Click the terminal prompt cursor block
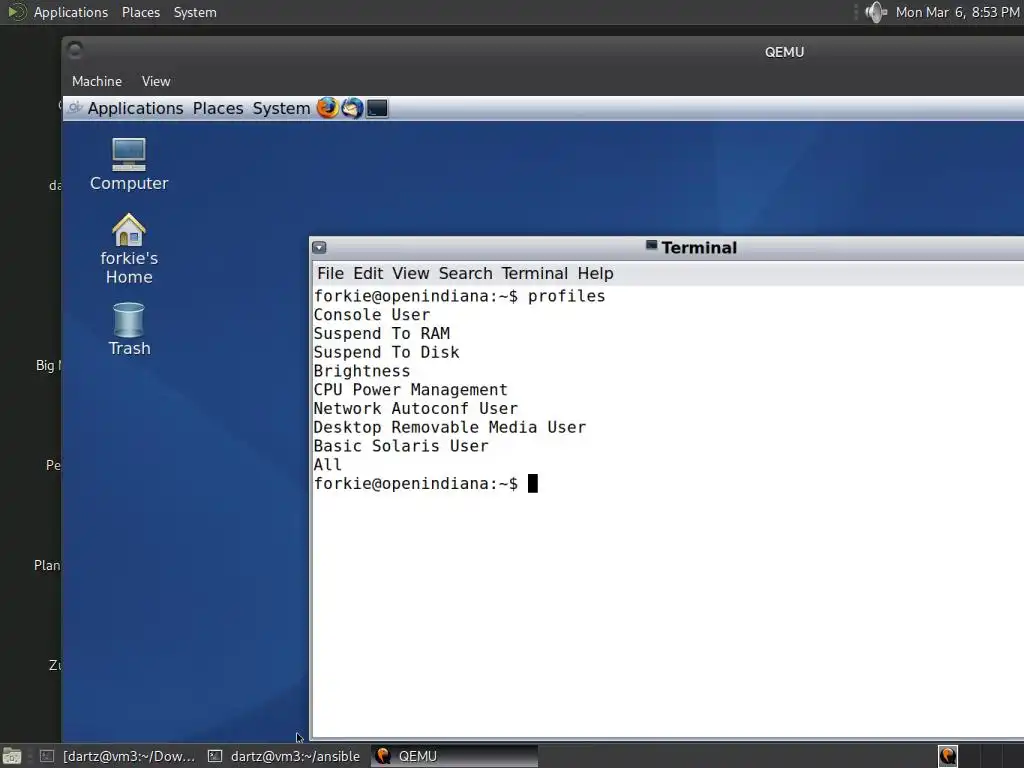This screenshot has height=768, width=1024. coord(533,483)
